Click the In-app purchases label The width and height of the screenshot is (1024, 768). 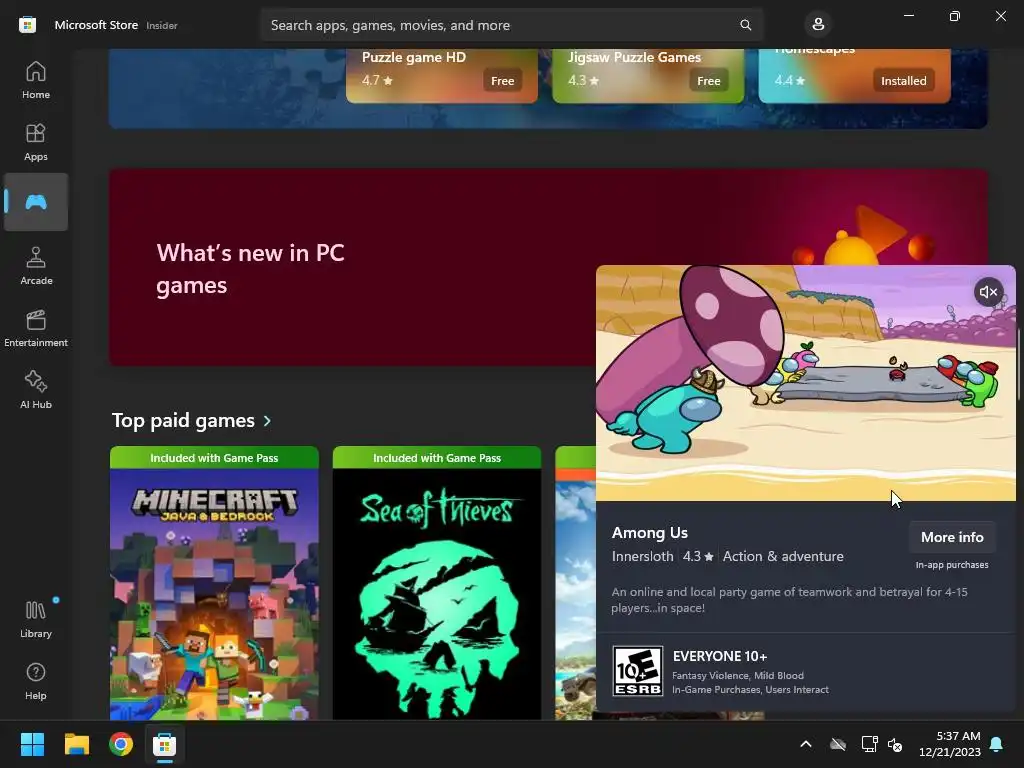[x=952, y=565]
